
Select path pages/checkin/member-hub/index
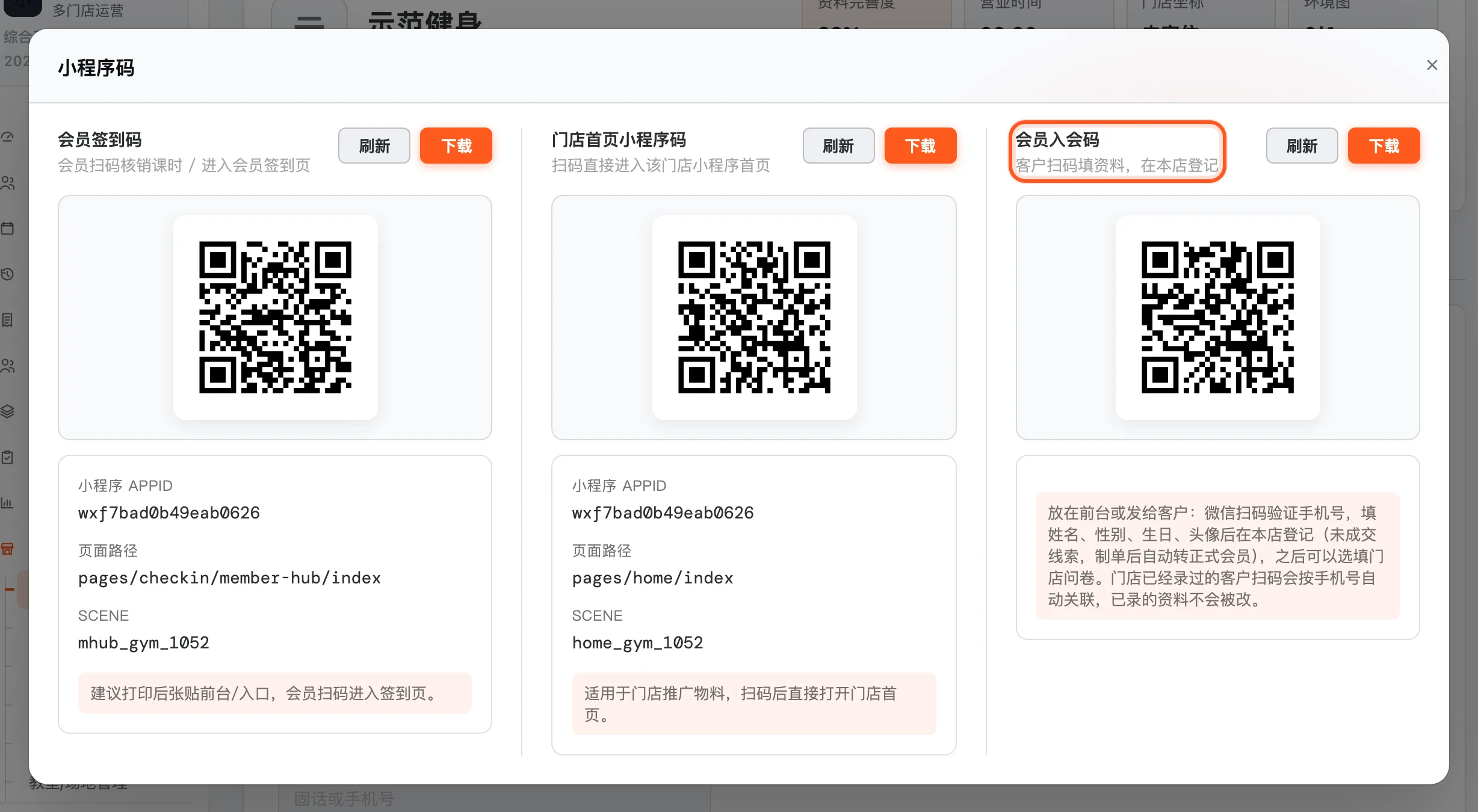(x=229, y=578)
